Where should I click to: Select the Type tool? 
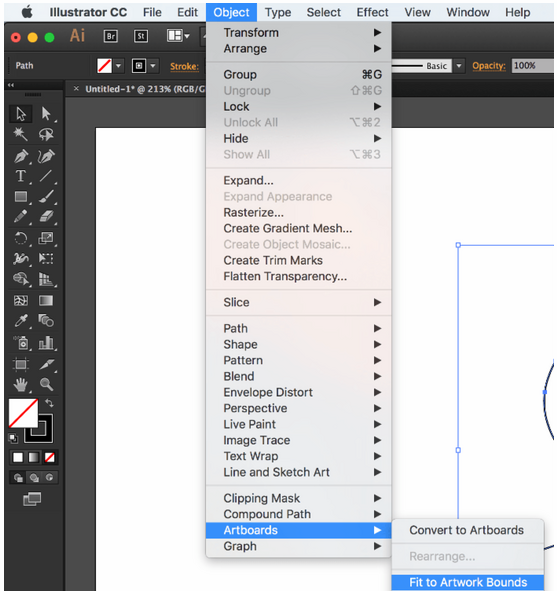(x=21, y=176)
